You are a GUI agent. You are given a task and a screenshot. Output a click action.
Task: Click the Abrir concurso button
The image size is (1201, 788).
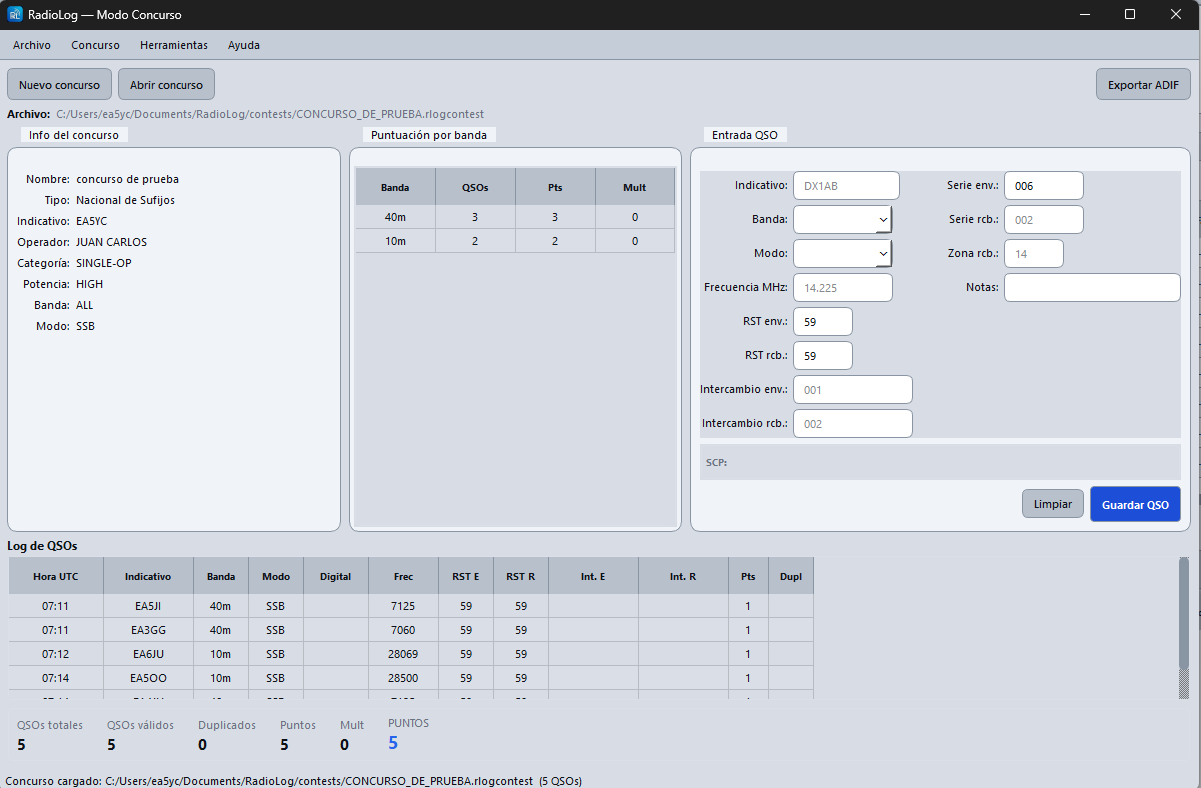point(166,85)
